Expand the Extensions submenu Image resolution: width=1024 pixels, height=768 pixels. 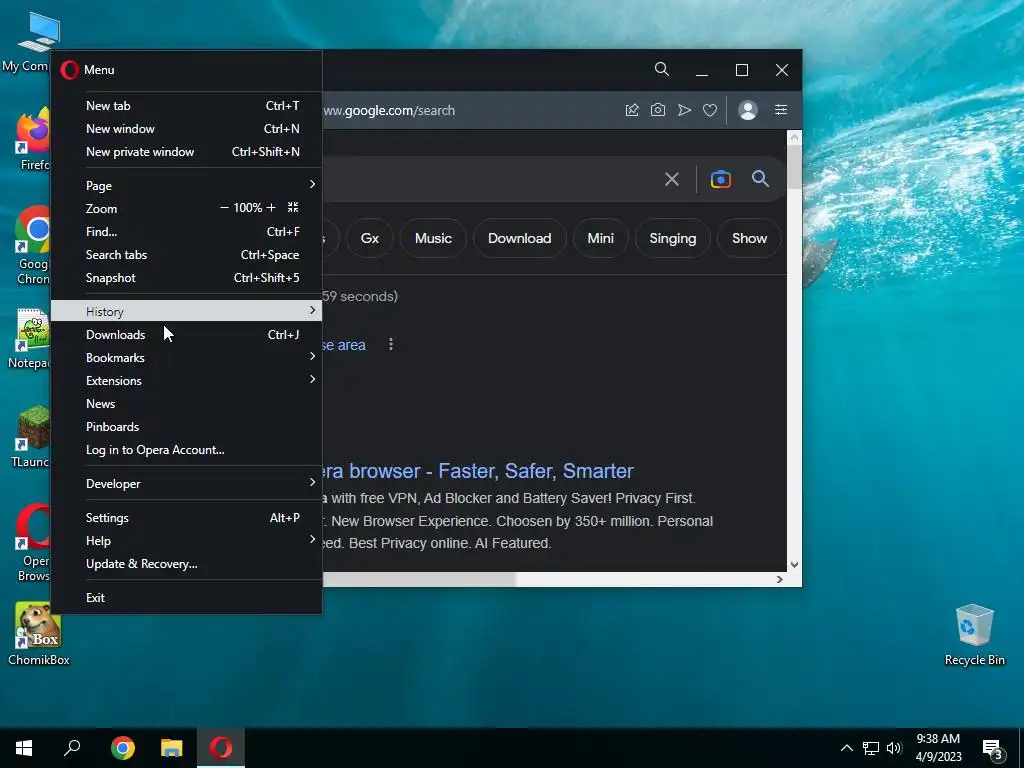[187, 380]
